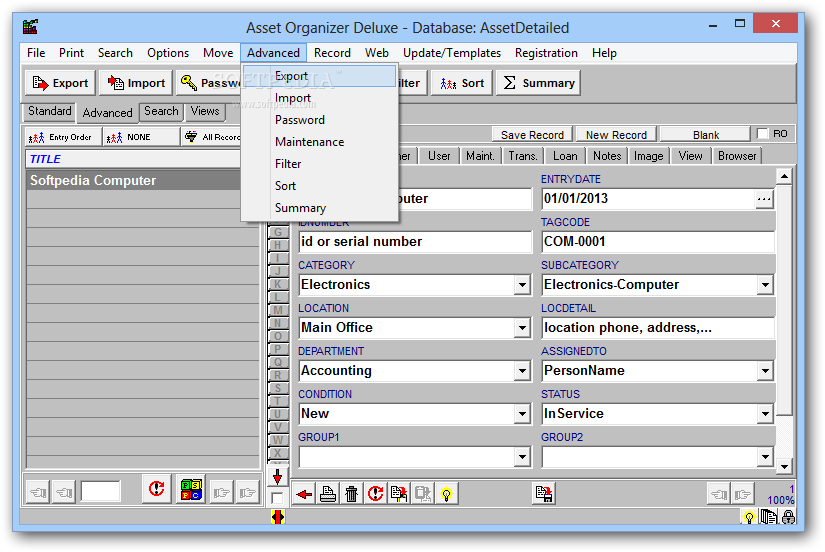Open the CONDITION dropdown showing New
The image size is (825, 552).
(x=522, y=414)
